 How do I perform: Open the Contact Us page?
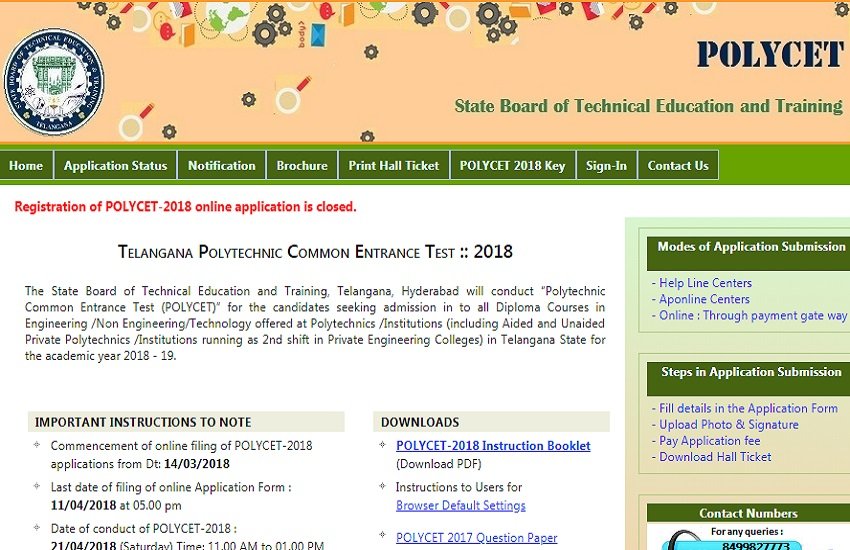point(677,166)
